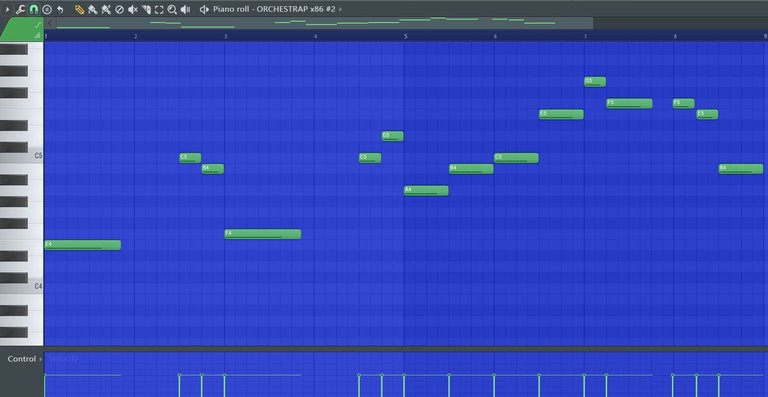Screen dimensions: 768x397
Task: Select the Zoom magnifier tool
Action: click(172, 9)
